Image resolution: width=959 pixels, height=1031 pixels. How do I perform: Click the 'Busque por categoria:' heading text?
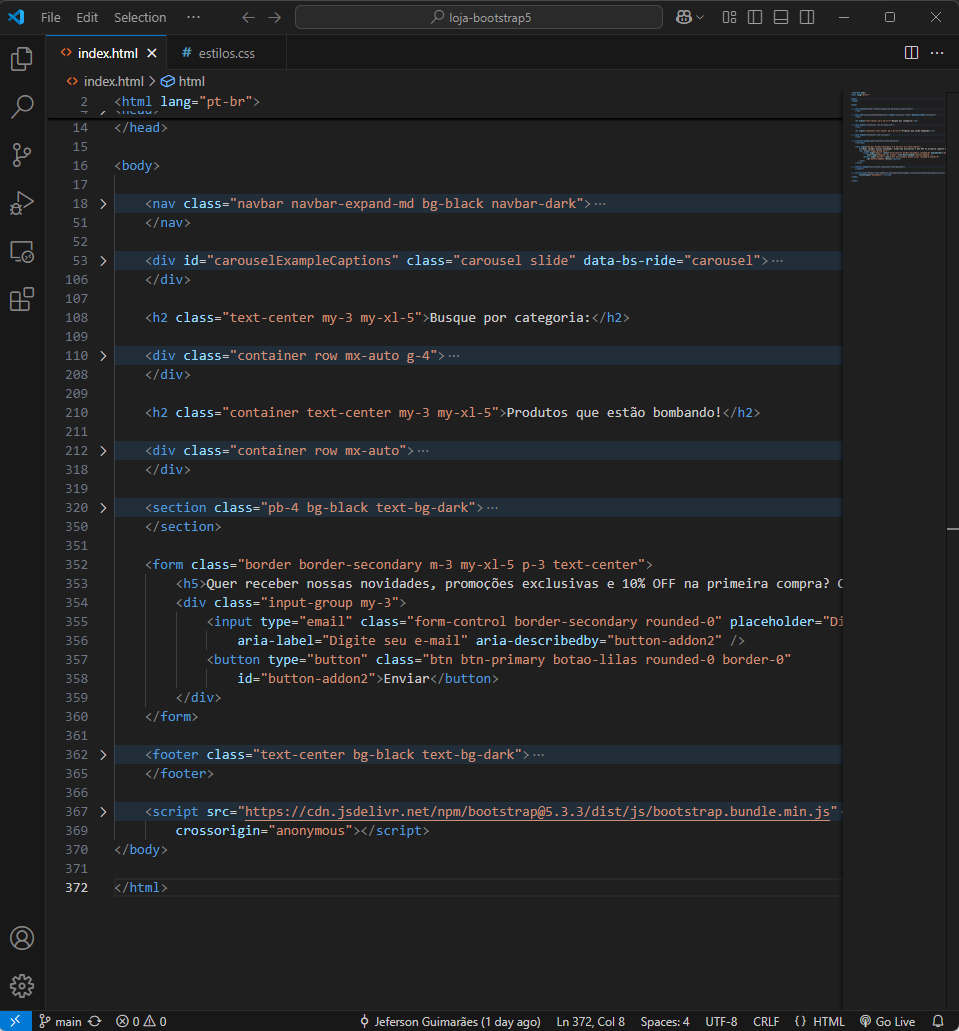pos(510,318)
